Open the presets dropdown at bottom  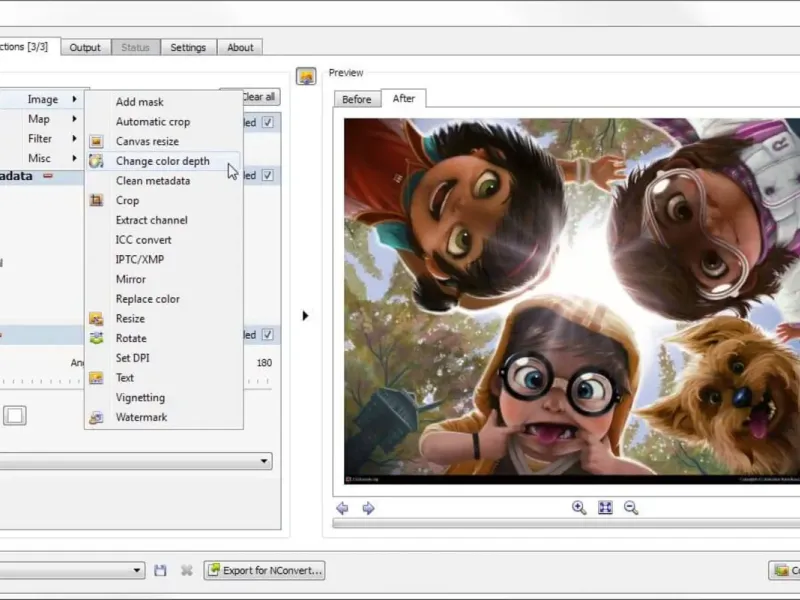click(138, 570)
